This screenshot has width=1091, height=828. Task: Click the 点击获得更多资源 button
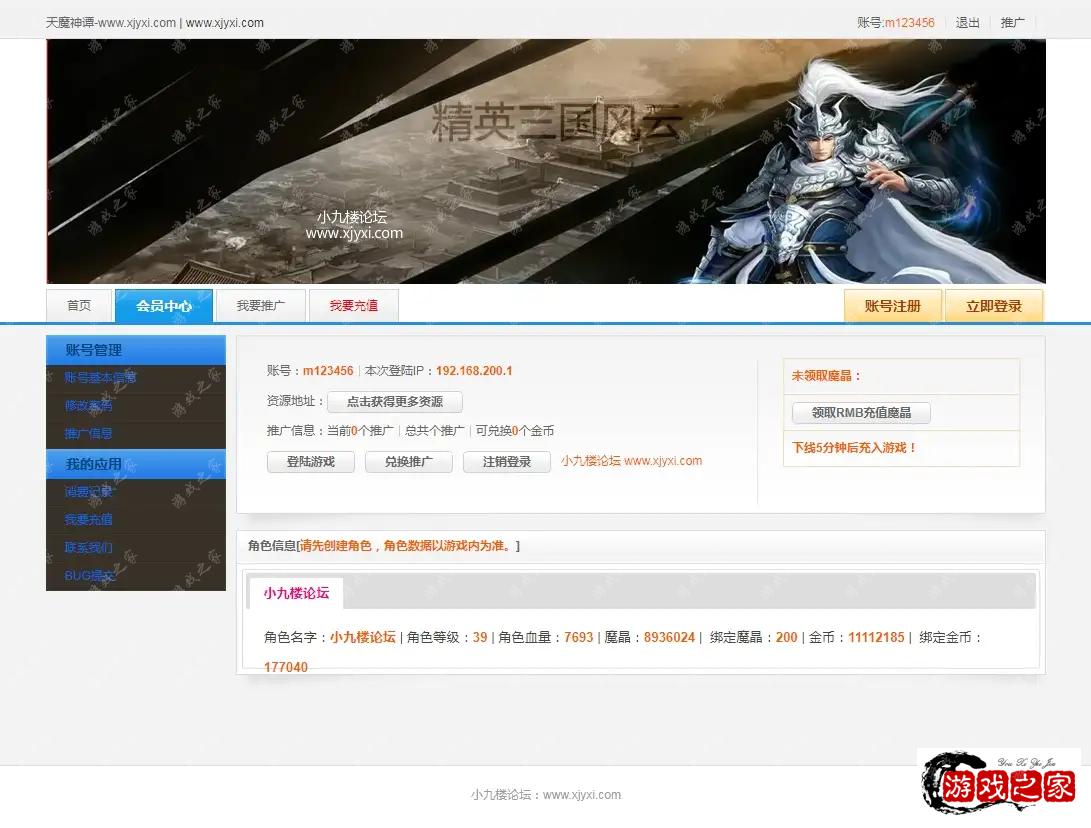[394, 402]
